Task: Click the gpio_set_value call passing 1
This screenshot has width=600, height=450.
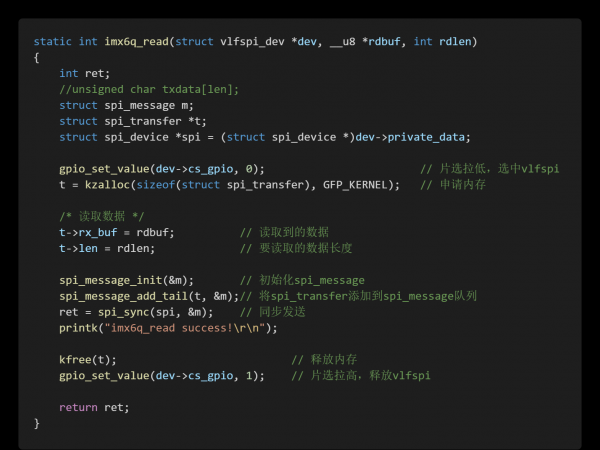Action: (x=160, y=375)
